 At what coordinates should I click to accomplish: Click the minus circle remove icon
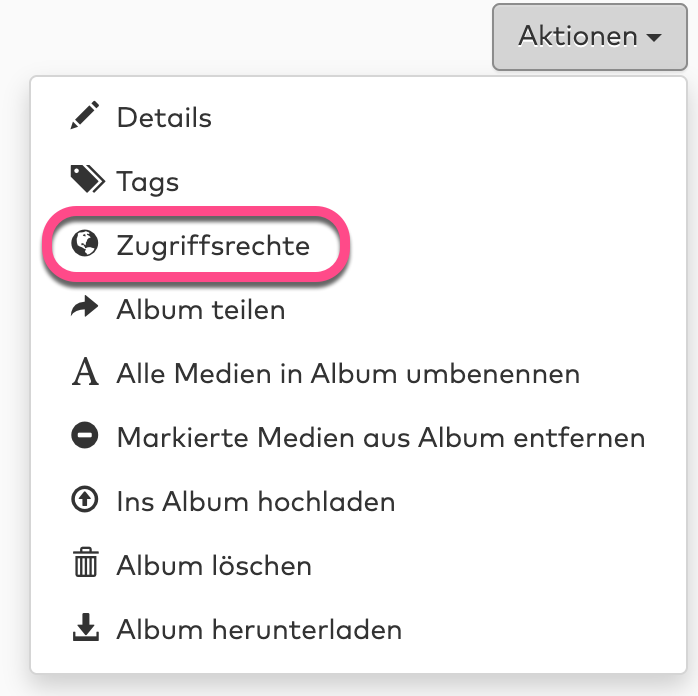(86, 436)
